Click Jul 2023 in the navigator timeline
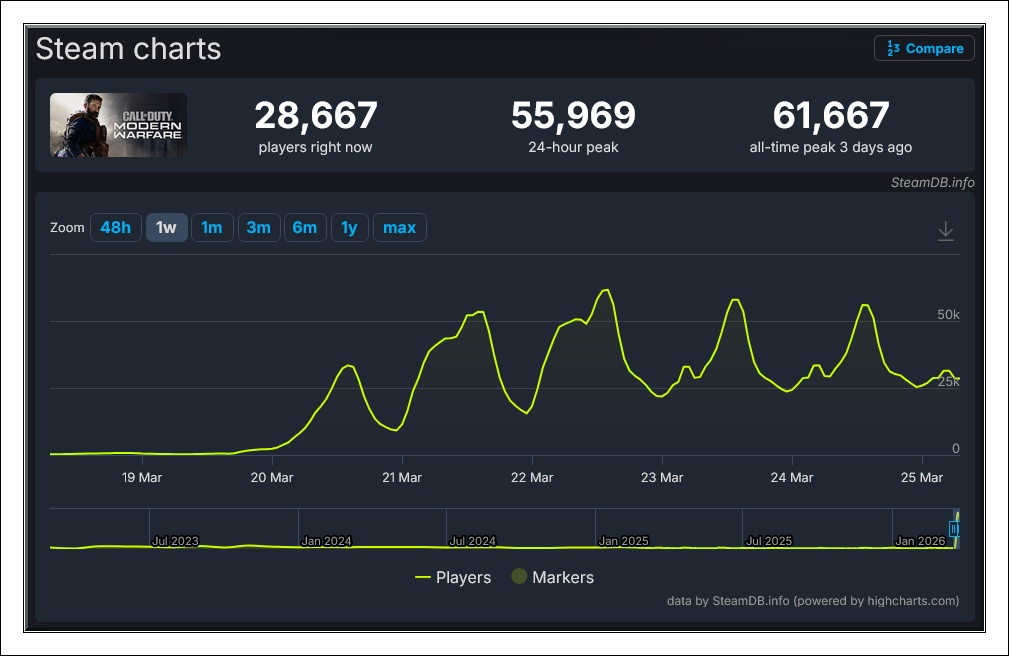This screenshot has width=1009, height=656. click(x=175, y=541)
